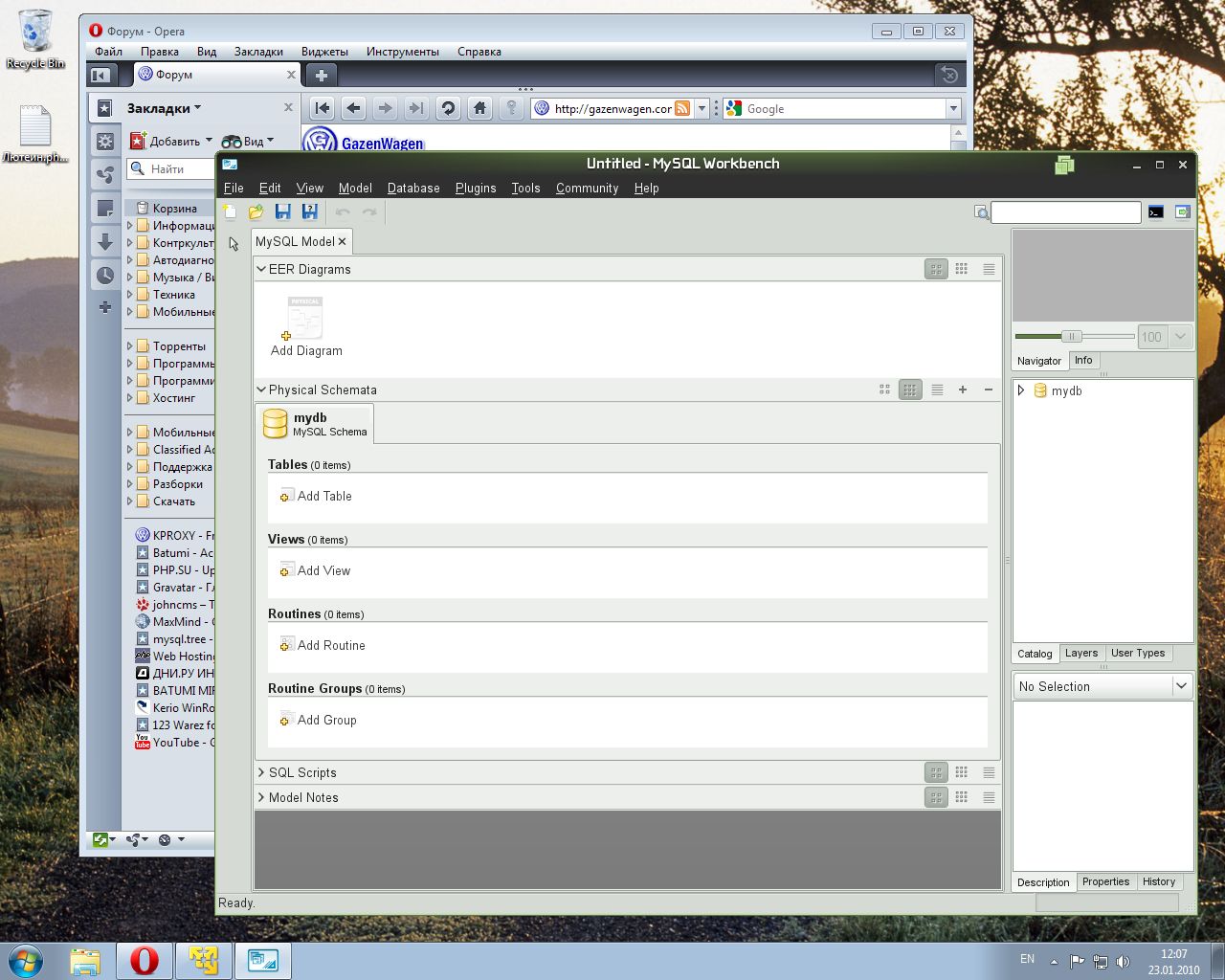Open the Model menu

(355, 189)
